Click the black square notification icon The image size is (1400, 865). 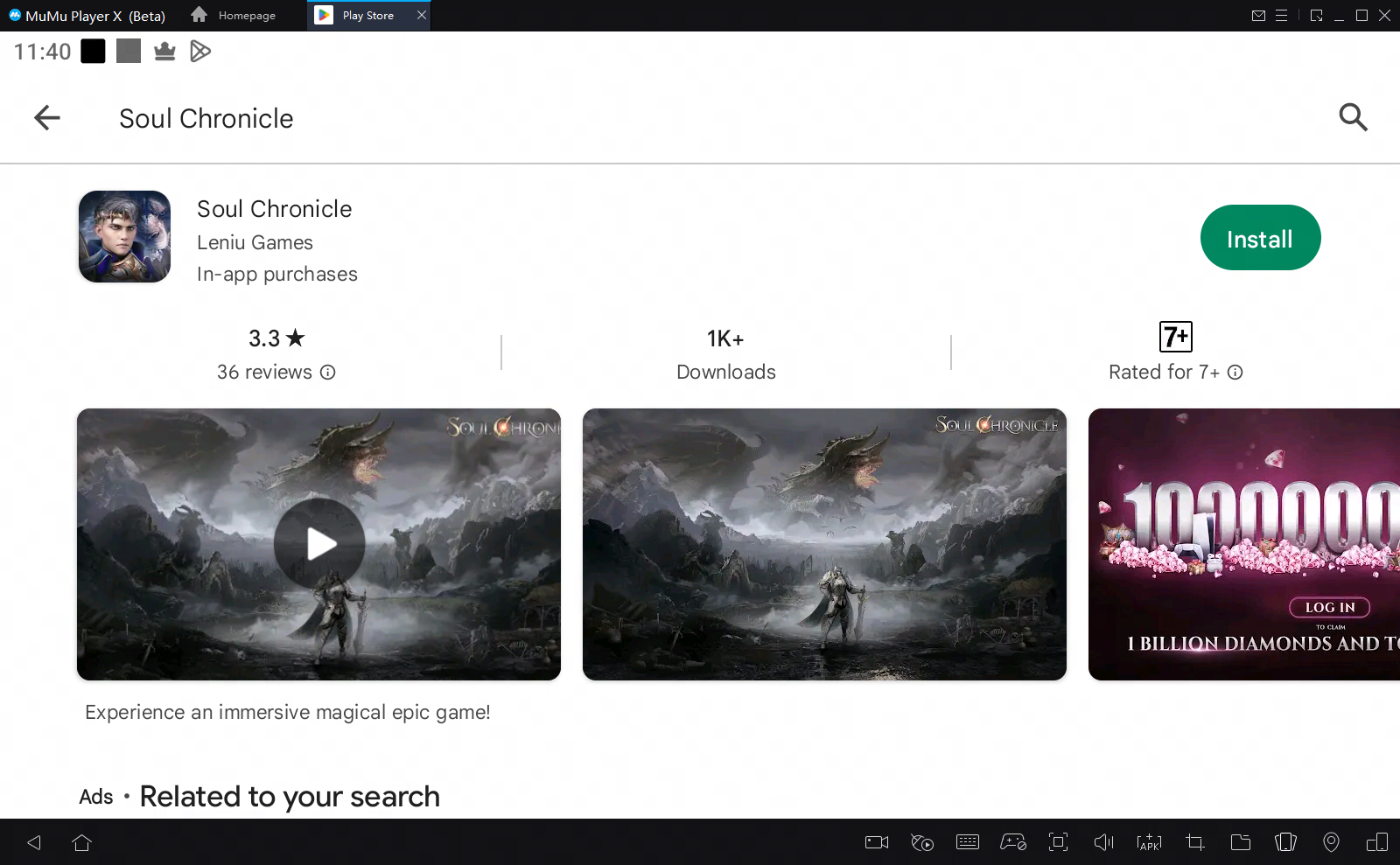pyautogui.click(x=93, y=52)
